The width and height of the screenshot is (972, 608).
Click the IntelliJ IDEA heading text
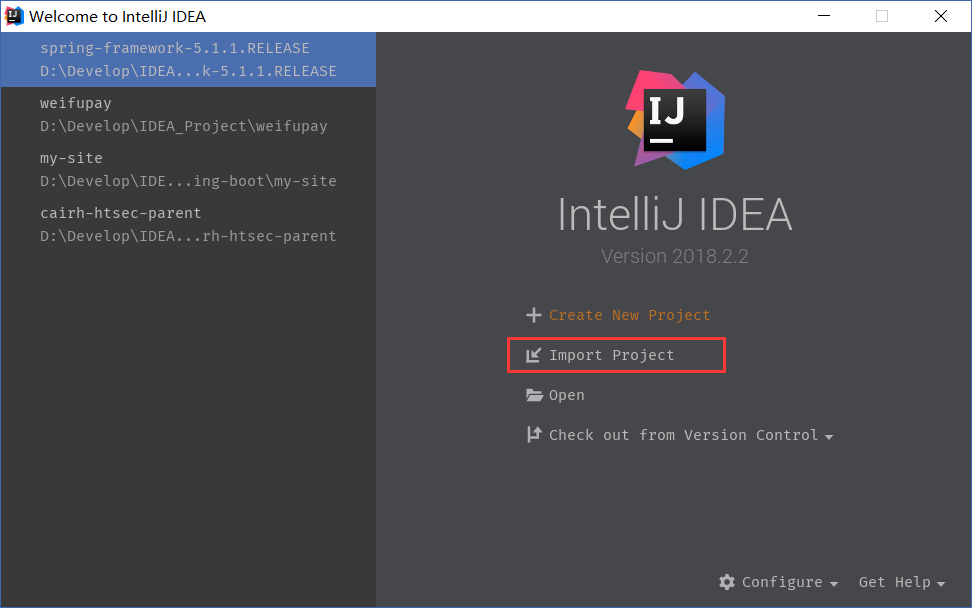point(675,214)
